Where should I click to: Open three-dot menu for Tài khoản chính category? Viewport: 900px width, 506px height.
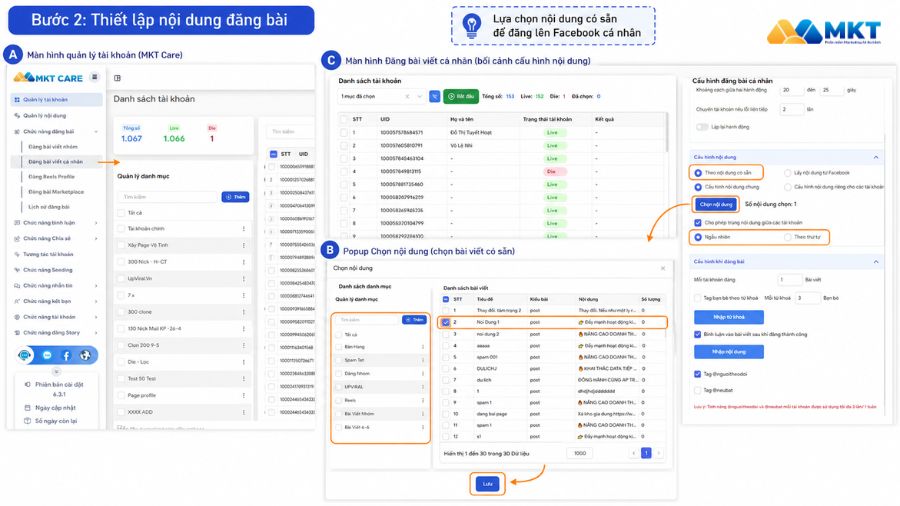pyautogui.click(x=244, y=228)
